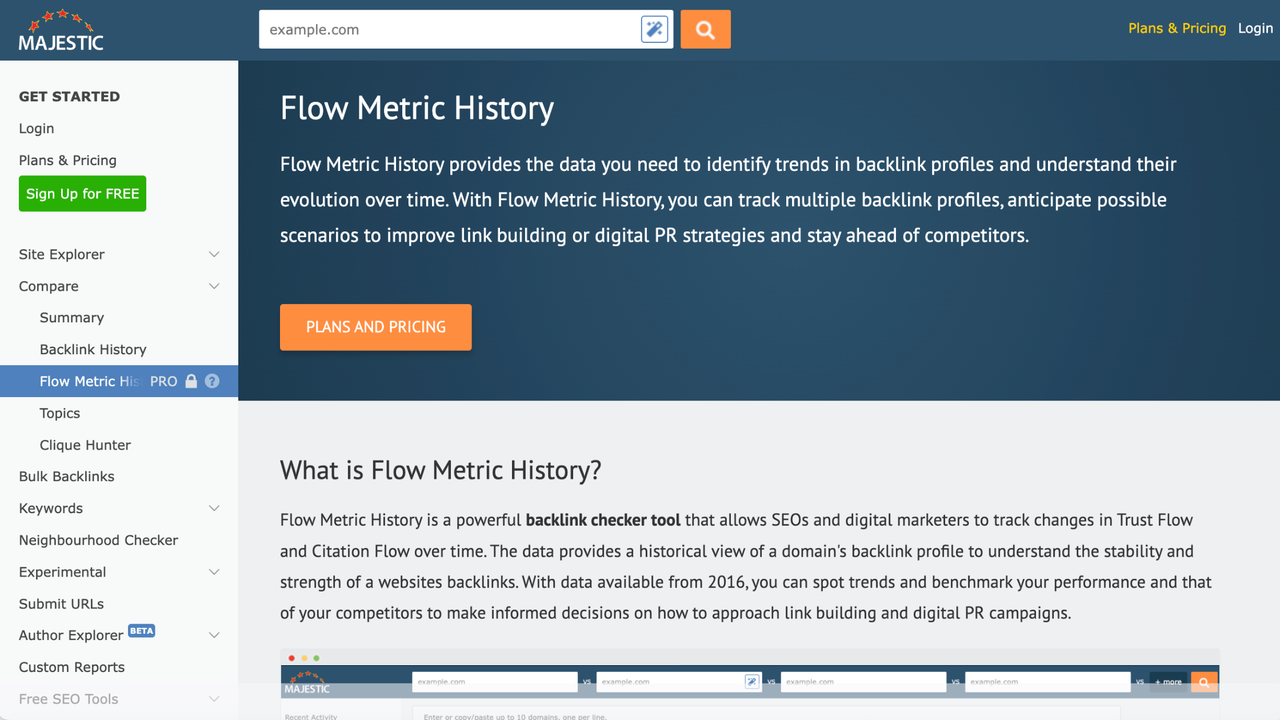Click Login in the top bar
The height and width of the screenshot is (720, 1280).
[x=1255, y=28]
